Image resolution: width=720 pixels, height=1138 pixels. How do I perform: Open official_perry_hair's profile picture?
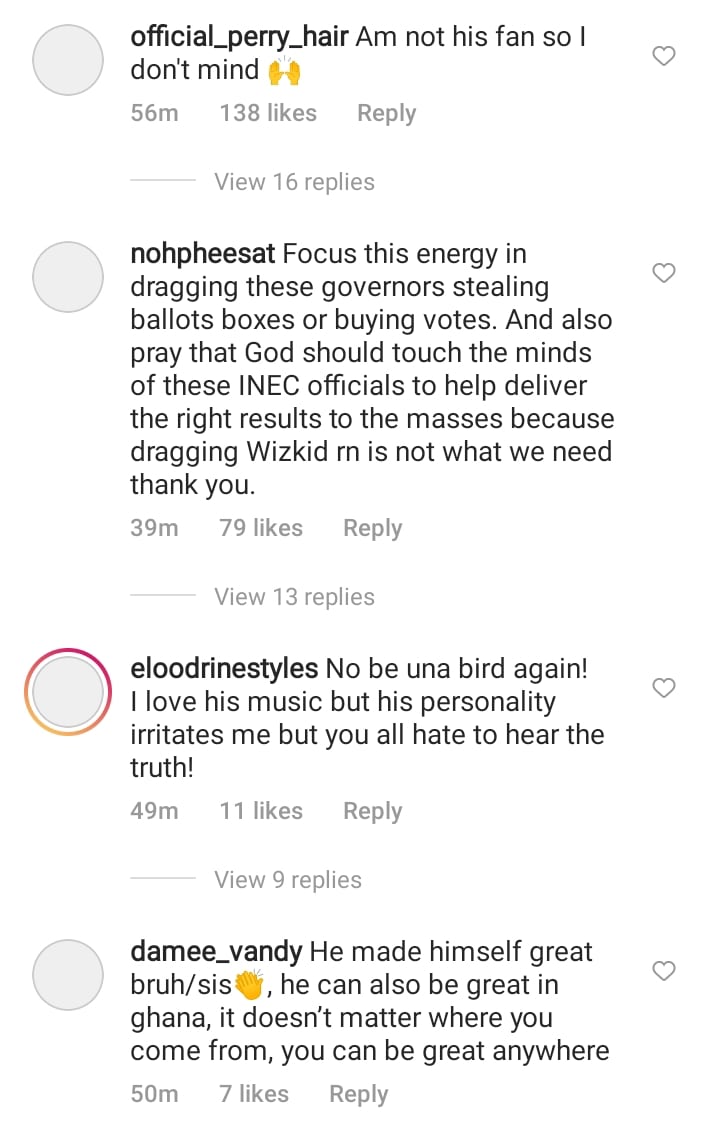pyautogui.click(x=68, y=60)
